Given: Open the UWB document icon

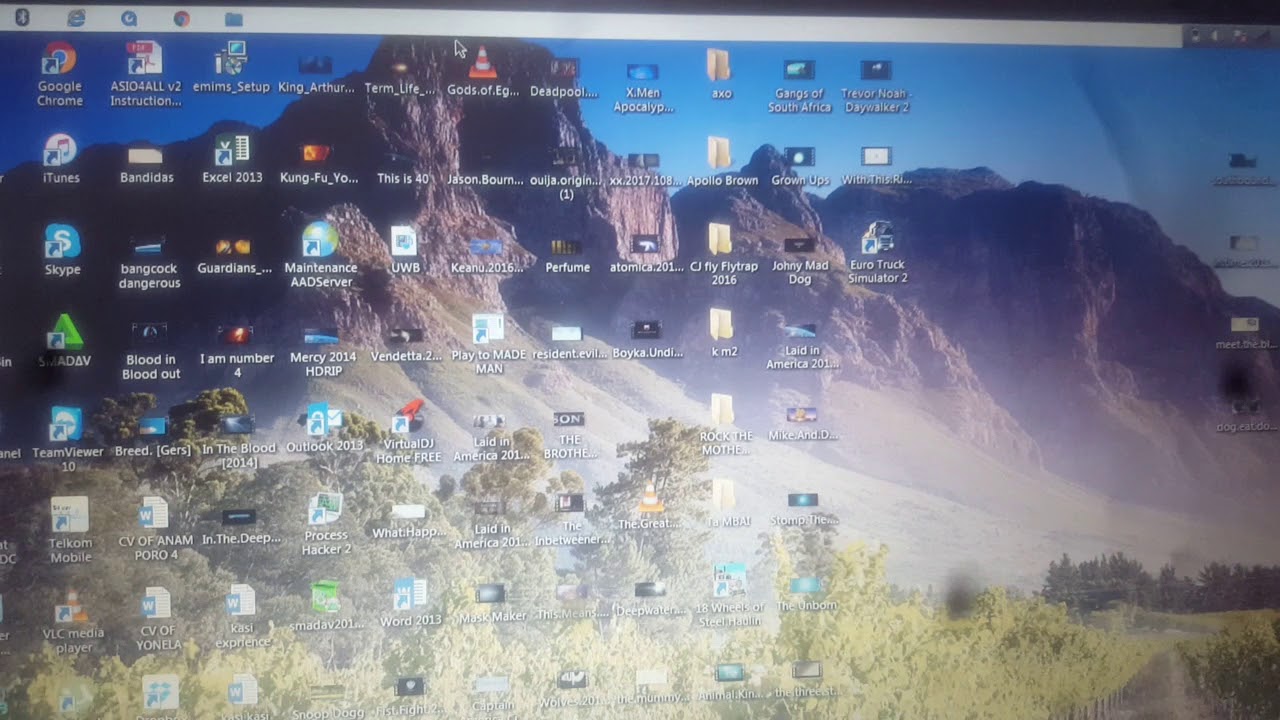Looking at the screenshot, I should tap(405, 250).
